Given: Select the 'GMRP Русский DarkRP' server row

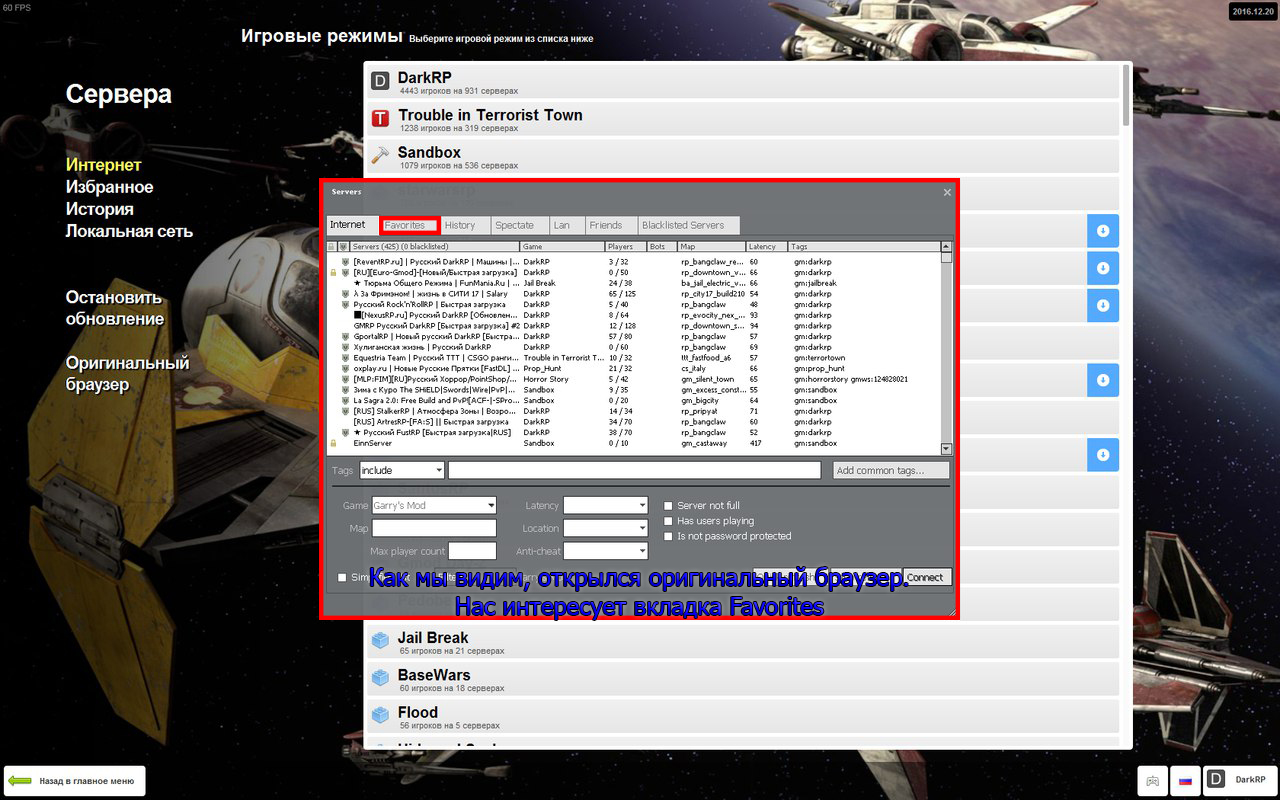Looking at the screenshot, I should (635, 326).
